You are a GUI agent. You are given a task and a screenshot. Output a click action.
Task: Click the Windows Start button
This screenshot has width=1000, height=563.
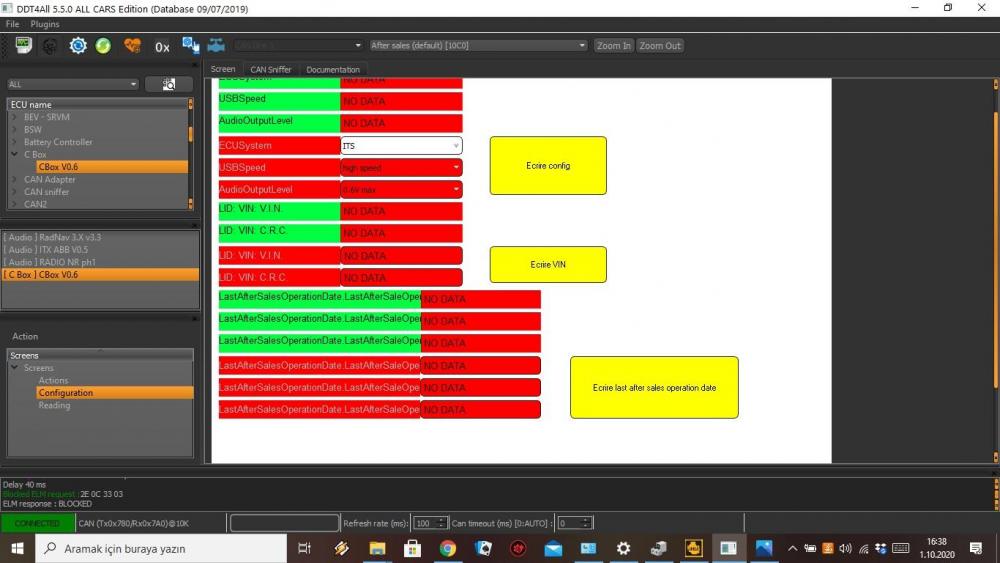click(x=17, y=548)
